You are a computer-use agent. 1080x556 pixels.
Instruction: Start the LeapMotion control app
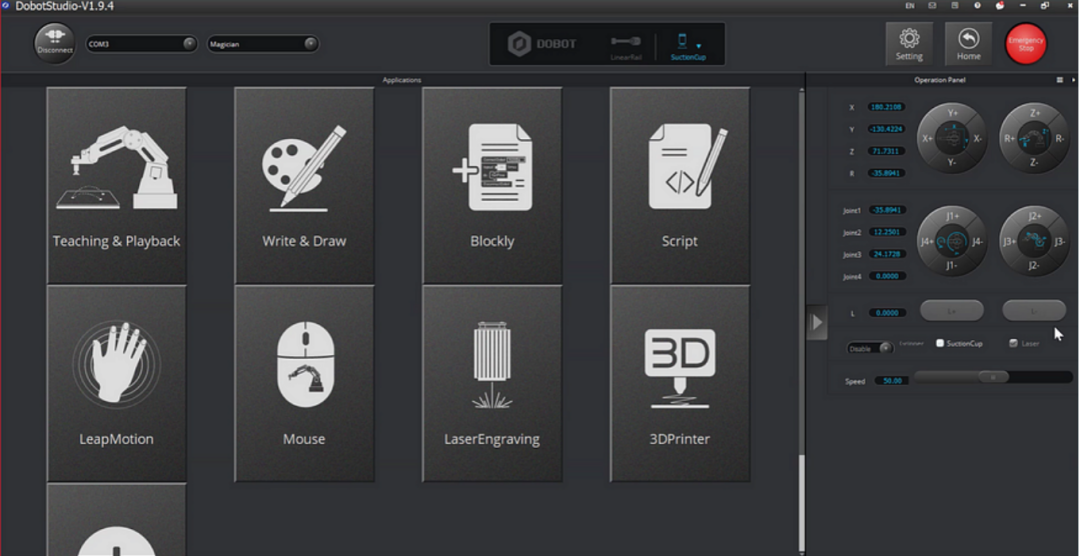116,383
